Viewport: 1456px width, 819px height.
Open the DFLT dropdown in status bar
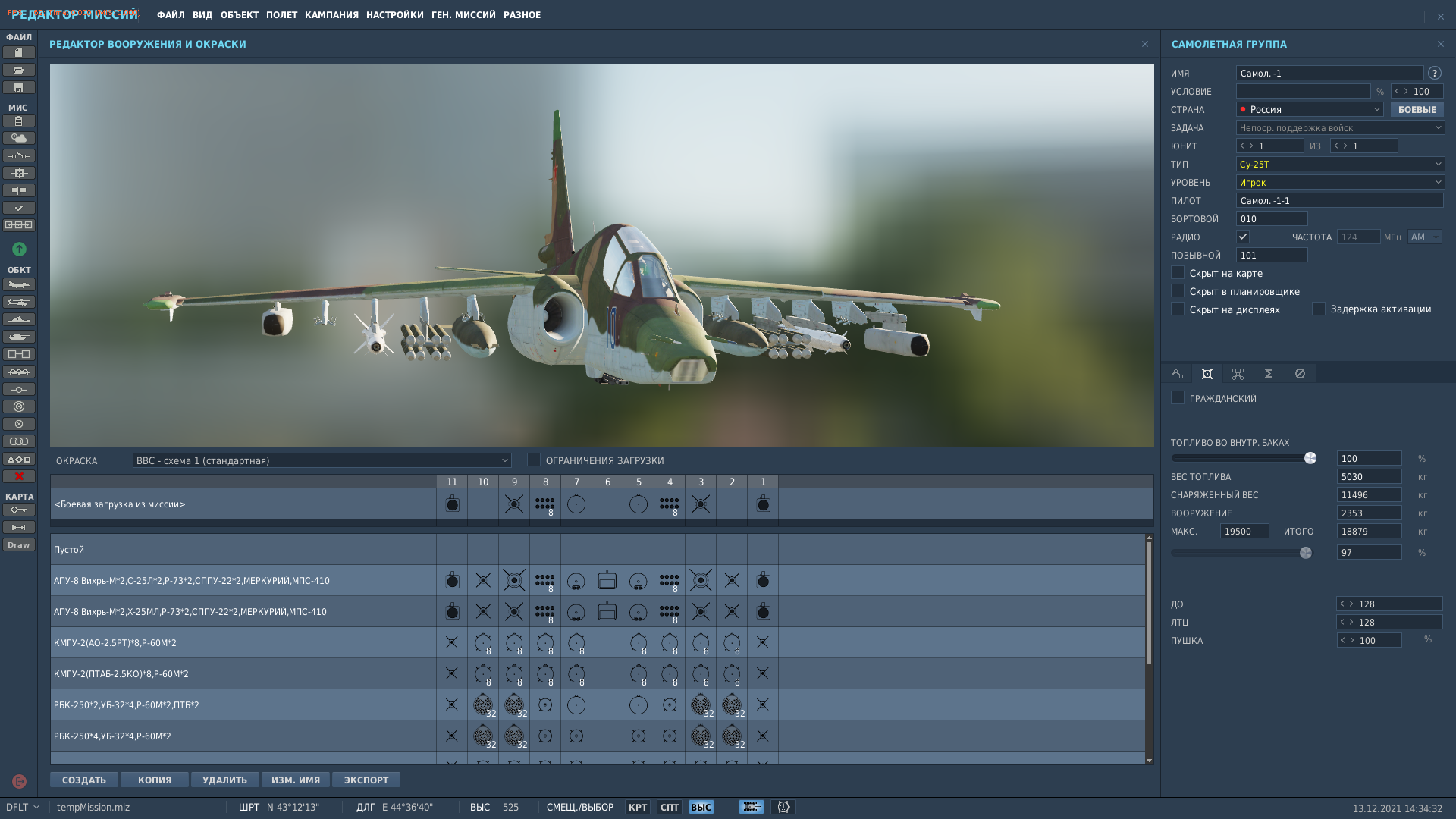(23, 807)
